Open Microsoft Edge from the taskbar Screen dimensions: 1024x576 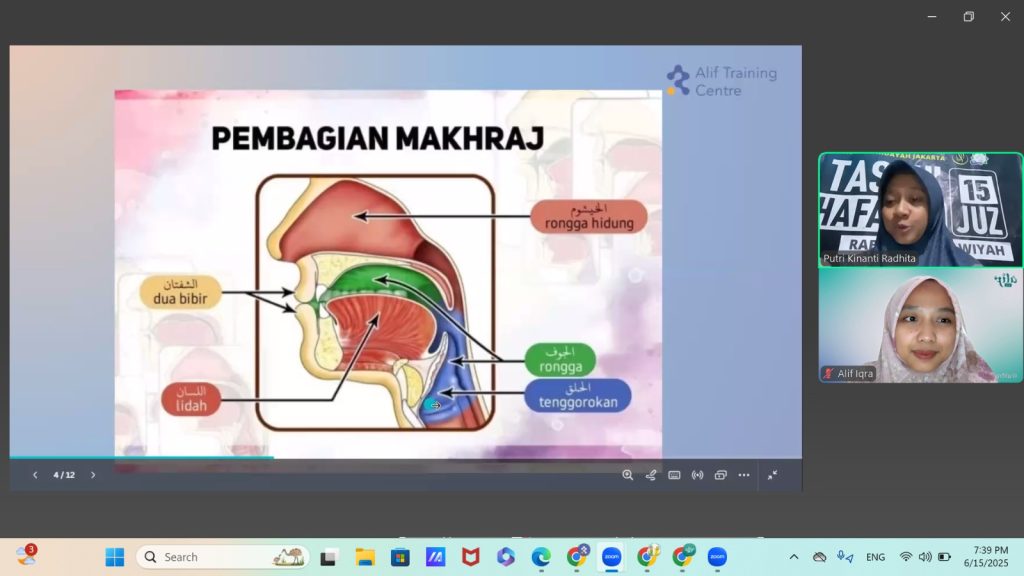click(541, 557)
